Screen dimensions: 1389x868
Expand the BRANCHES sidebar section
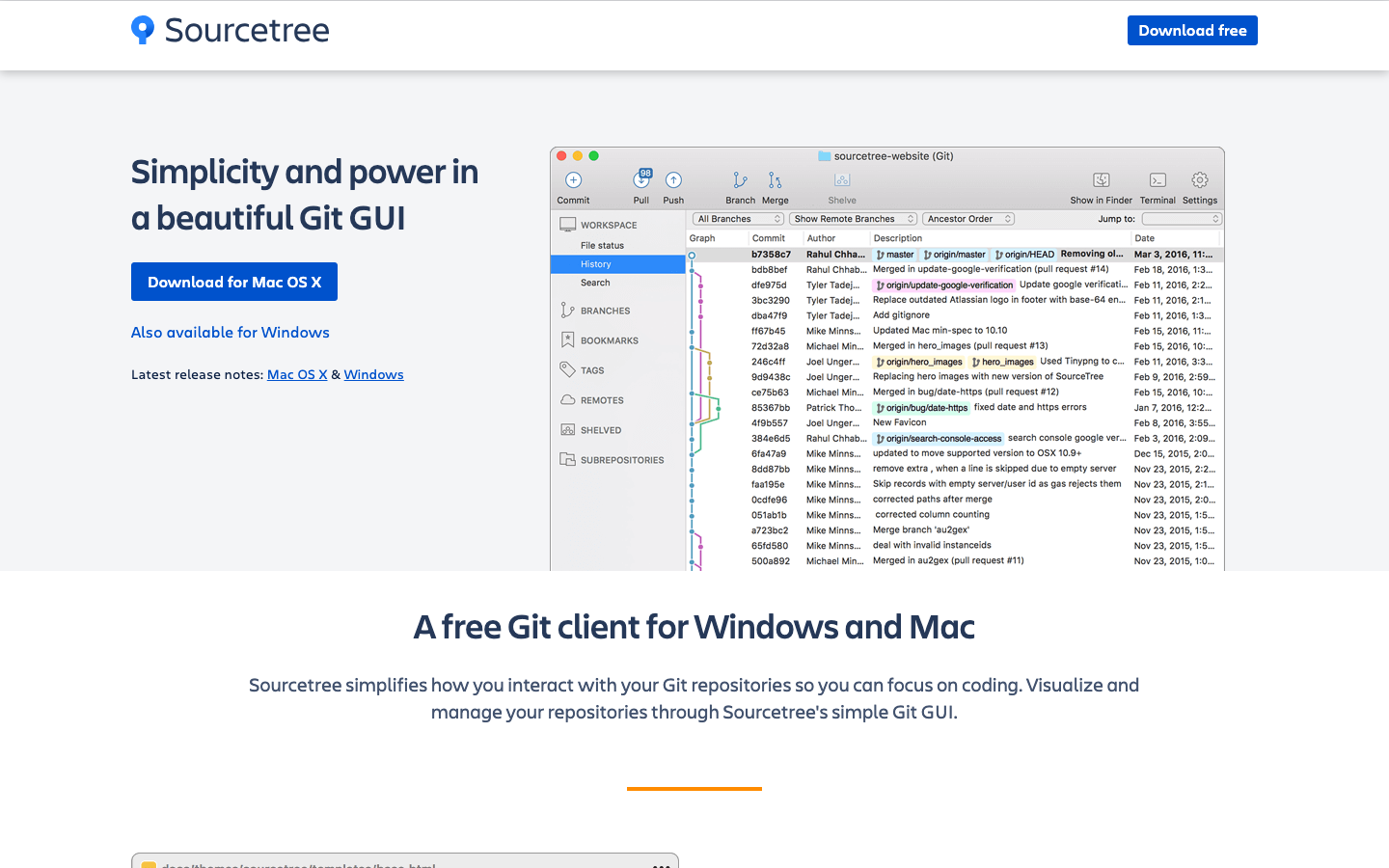click(x=605, y=311)
